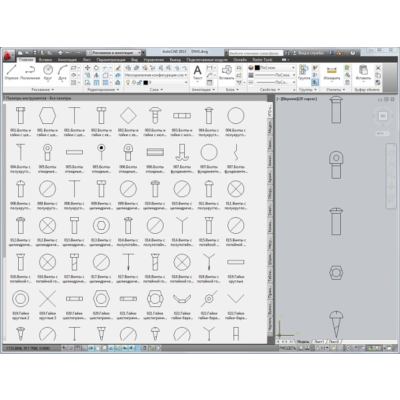Switch to the Модель layout tab
The width and height of the screenshot is (400, 400).
click(x=303, y=342)
